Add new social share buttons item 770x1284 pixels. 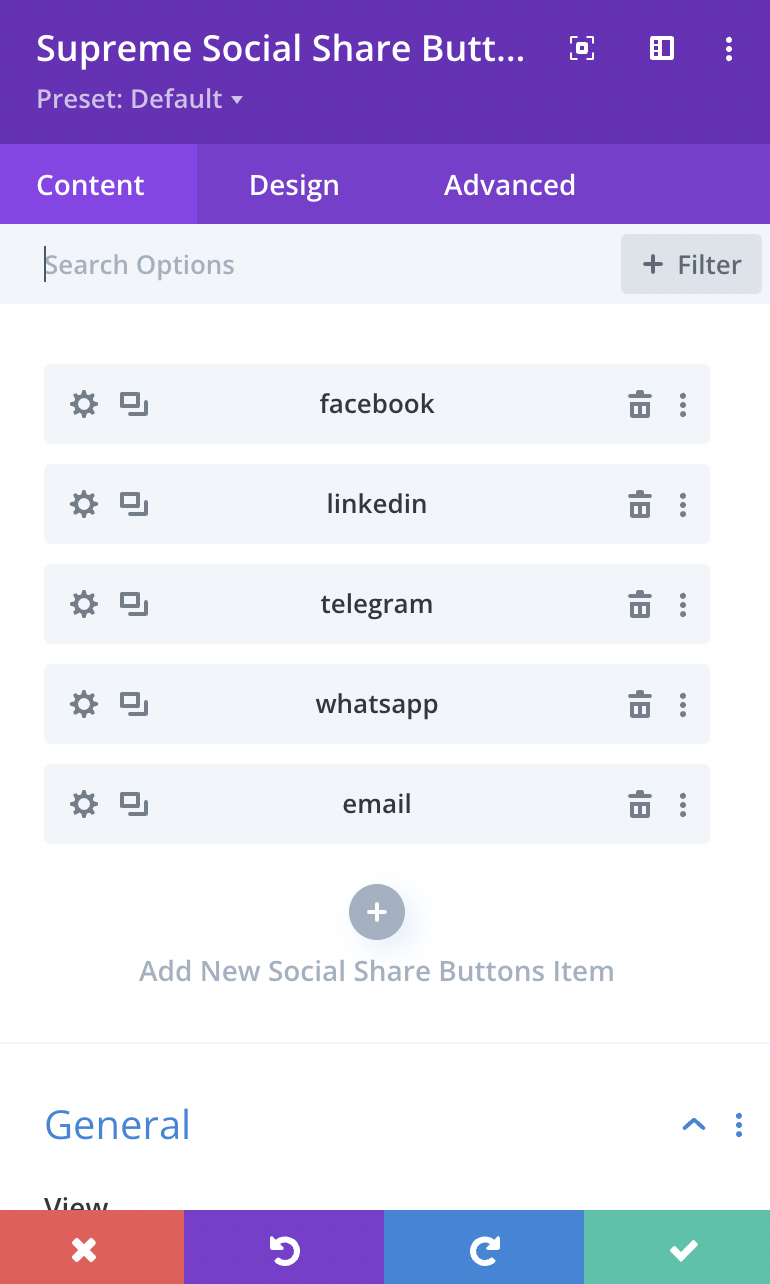pyautogui.click(x=377, y=912)
